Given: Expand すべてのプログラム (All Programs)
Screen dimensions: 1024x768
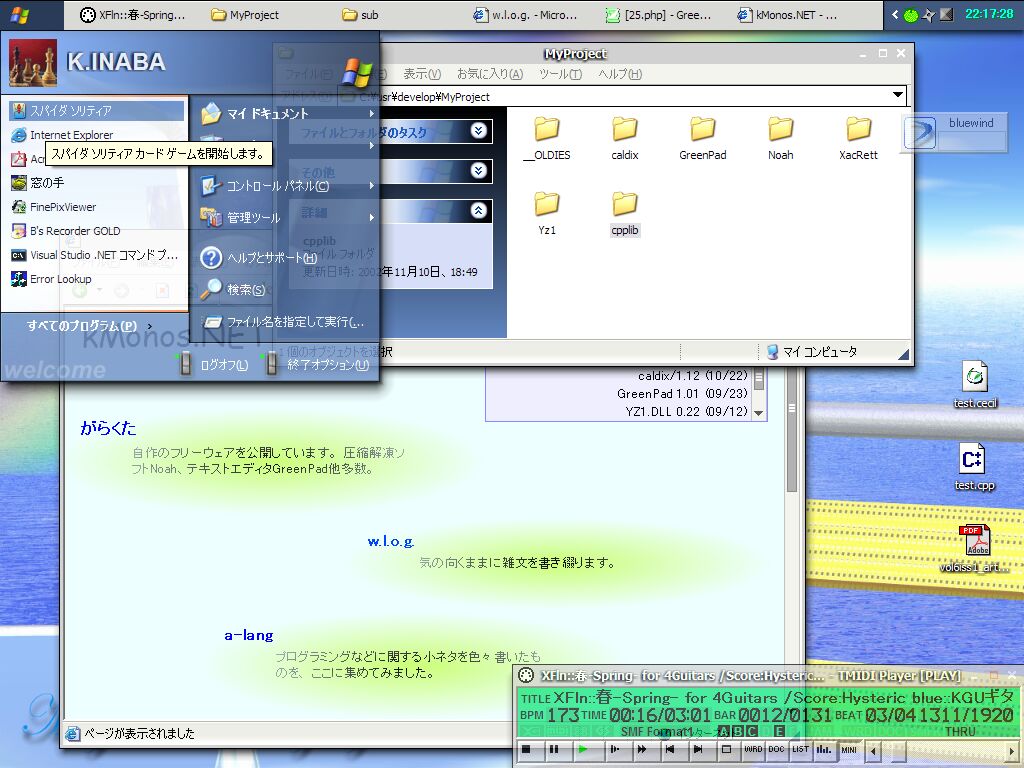Looking at the screenshot, I should click(90, 325).
